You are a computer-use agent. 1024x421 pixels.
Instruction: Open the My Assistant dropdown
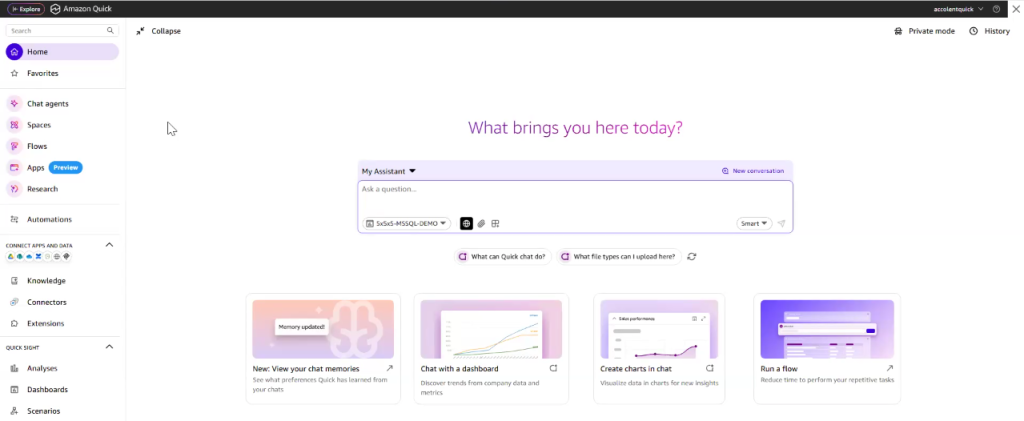[389, 171]
